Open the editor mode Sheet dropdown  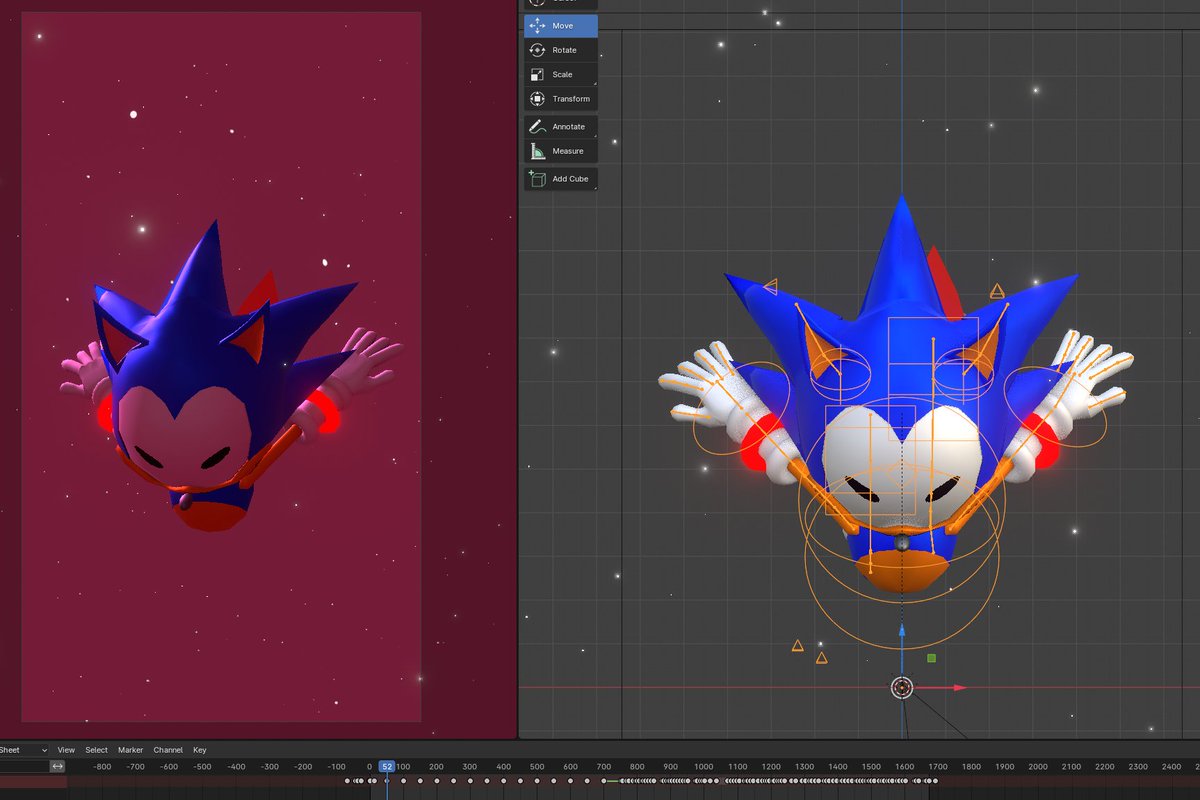point(24,750)
